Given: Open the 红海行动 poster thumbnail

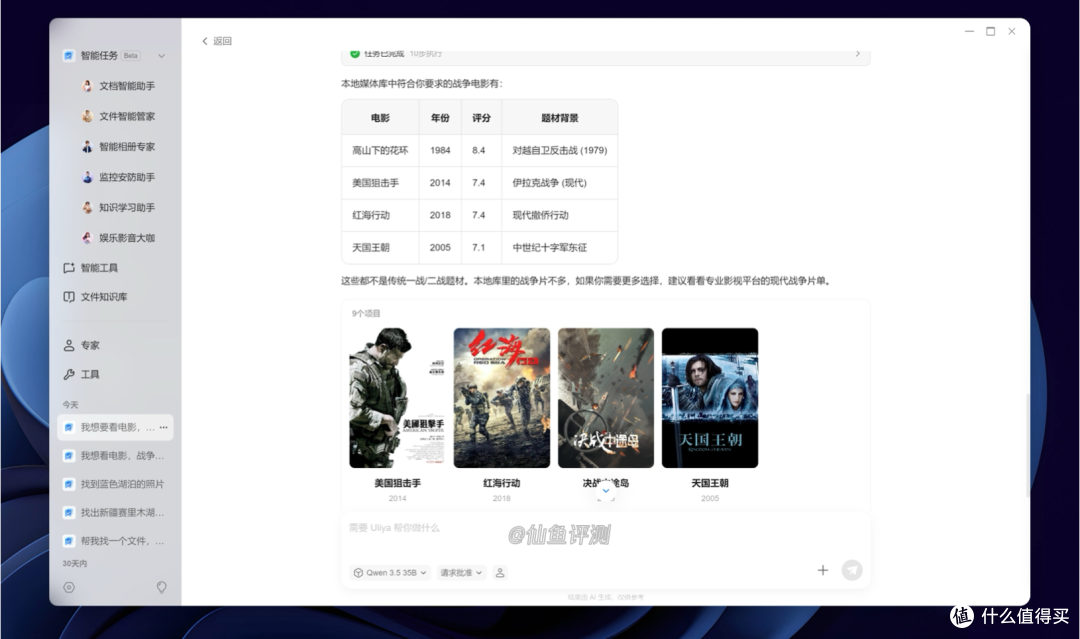Looking at the screenshot, I should [501, 398].
